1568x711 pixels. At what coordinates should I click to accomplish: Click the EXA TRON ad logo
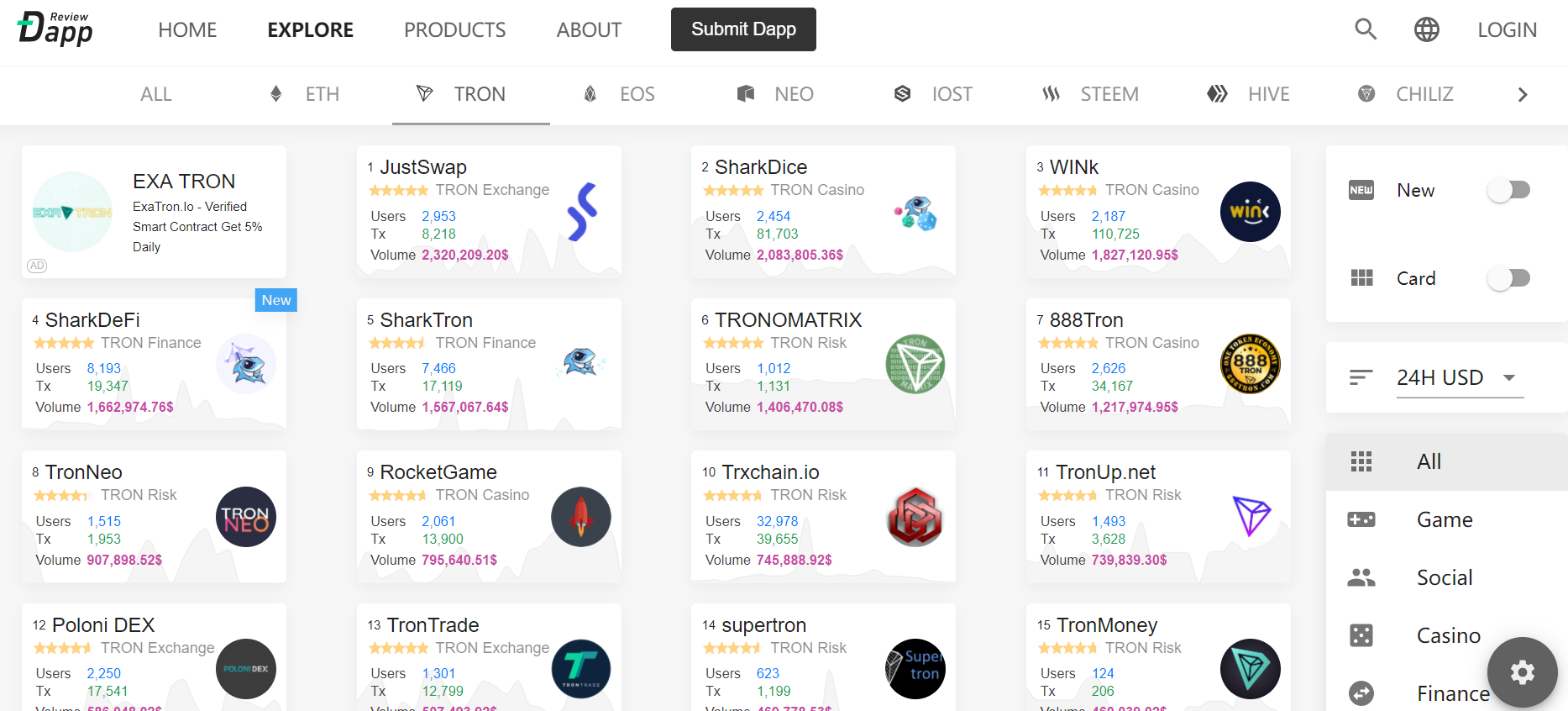point(72,212)
